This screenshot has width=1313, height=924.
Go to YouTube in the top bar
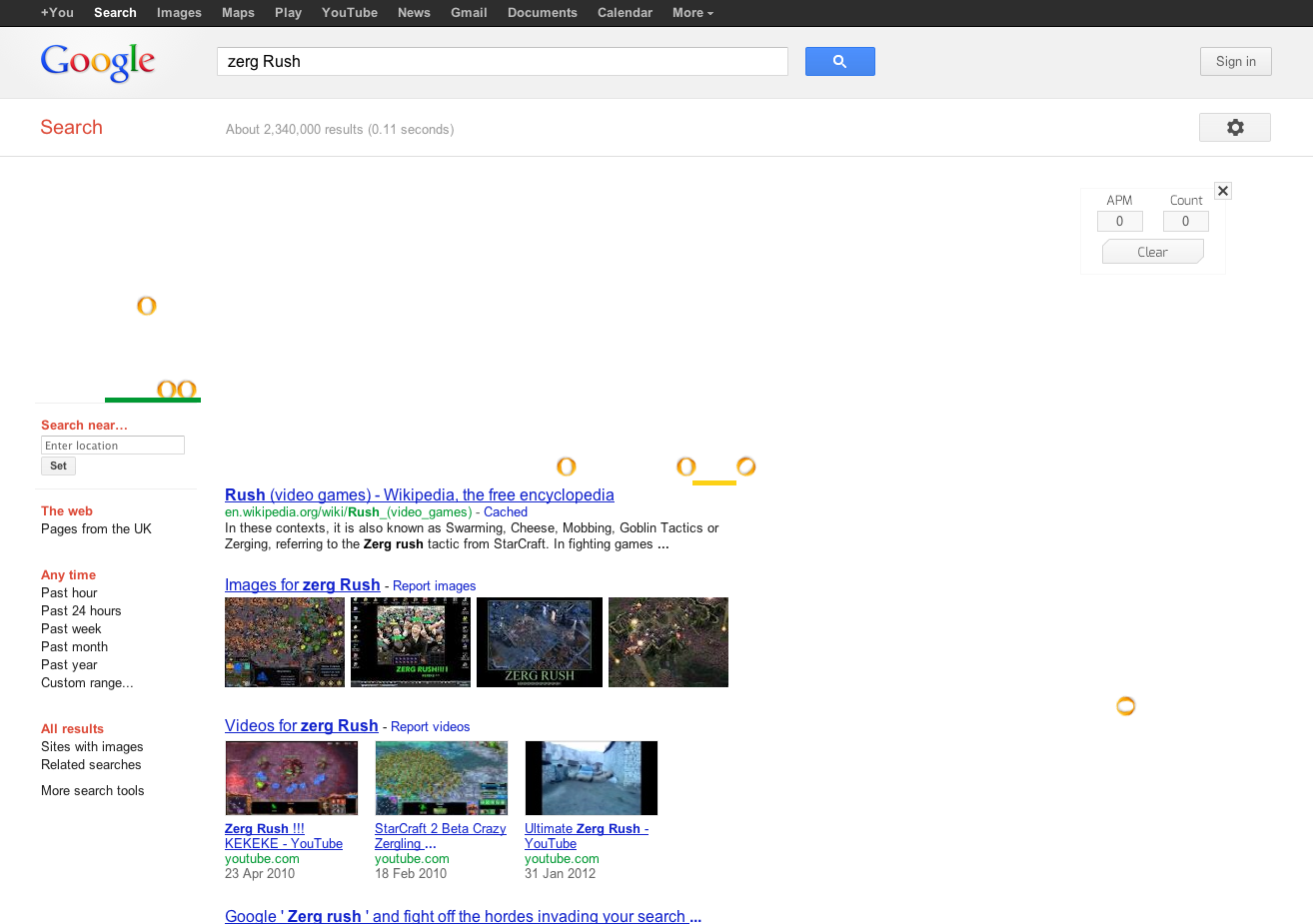tap(349, 13)
